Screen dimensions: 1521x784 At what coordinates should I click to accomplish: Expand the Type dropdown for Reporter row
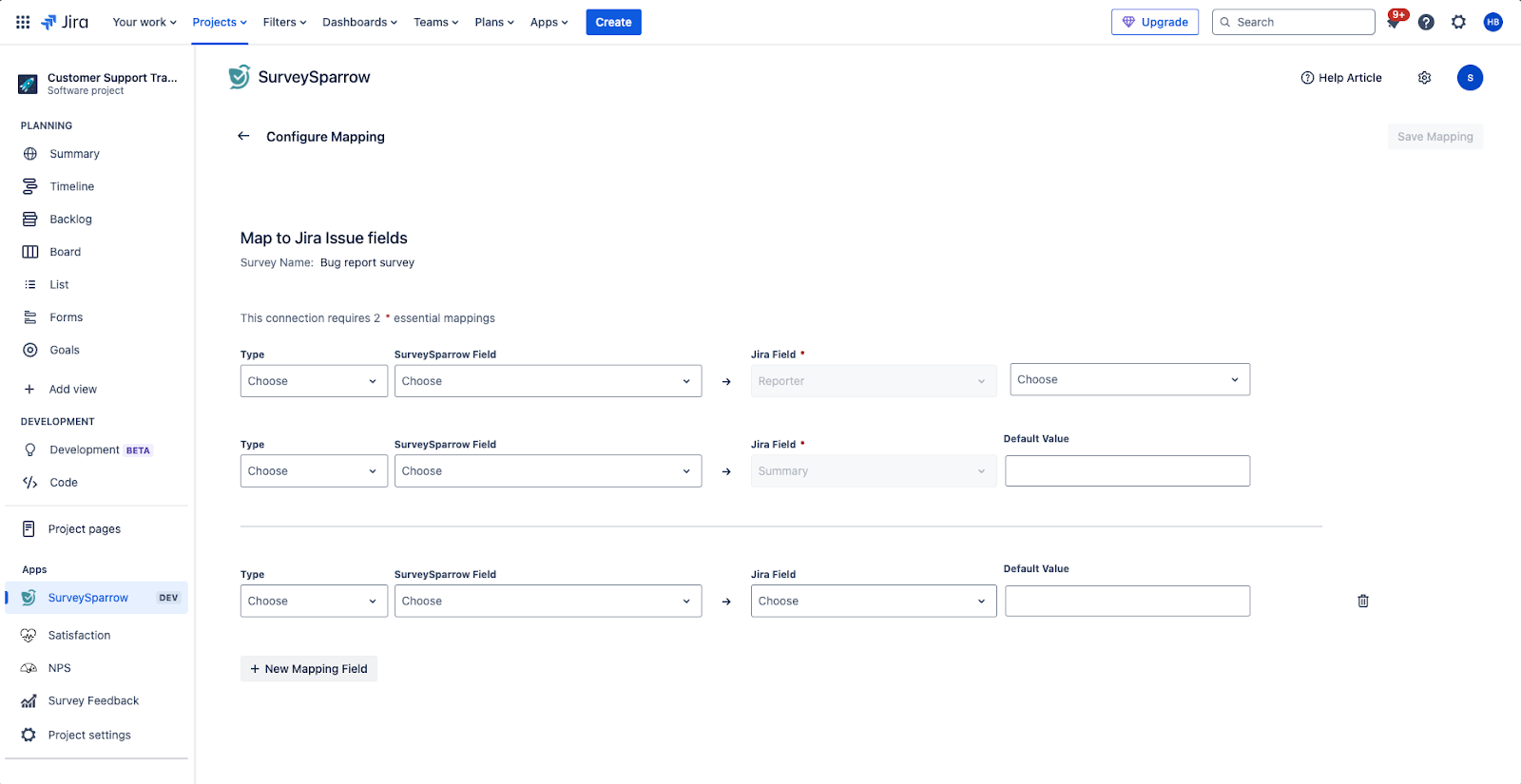coord(313,381)
